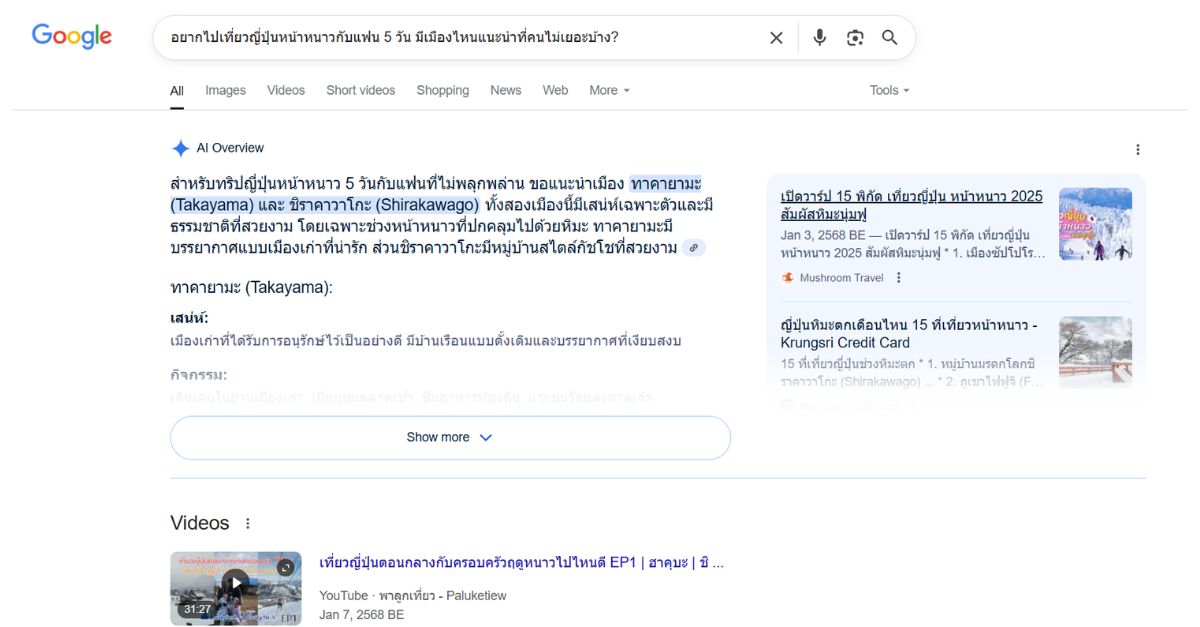Click the magnifying glass search icon
Viewport: 1200px width, 627px height.
[889, 38]
